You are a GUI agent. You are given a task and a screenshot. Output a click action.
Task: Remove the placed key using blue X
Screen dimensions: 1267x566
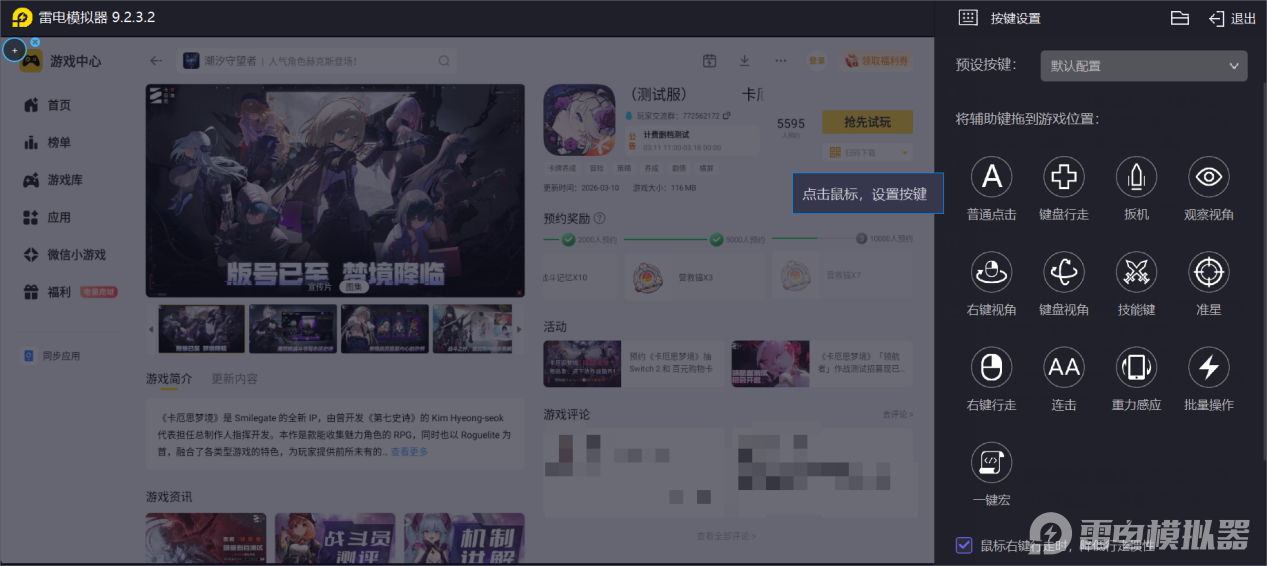pos(35,42)
